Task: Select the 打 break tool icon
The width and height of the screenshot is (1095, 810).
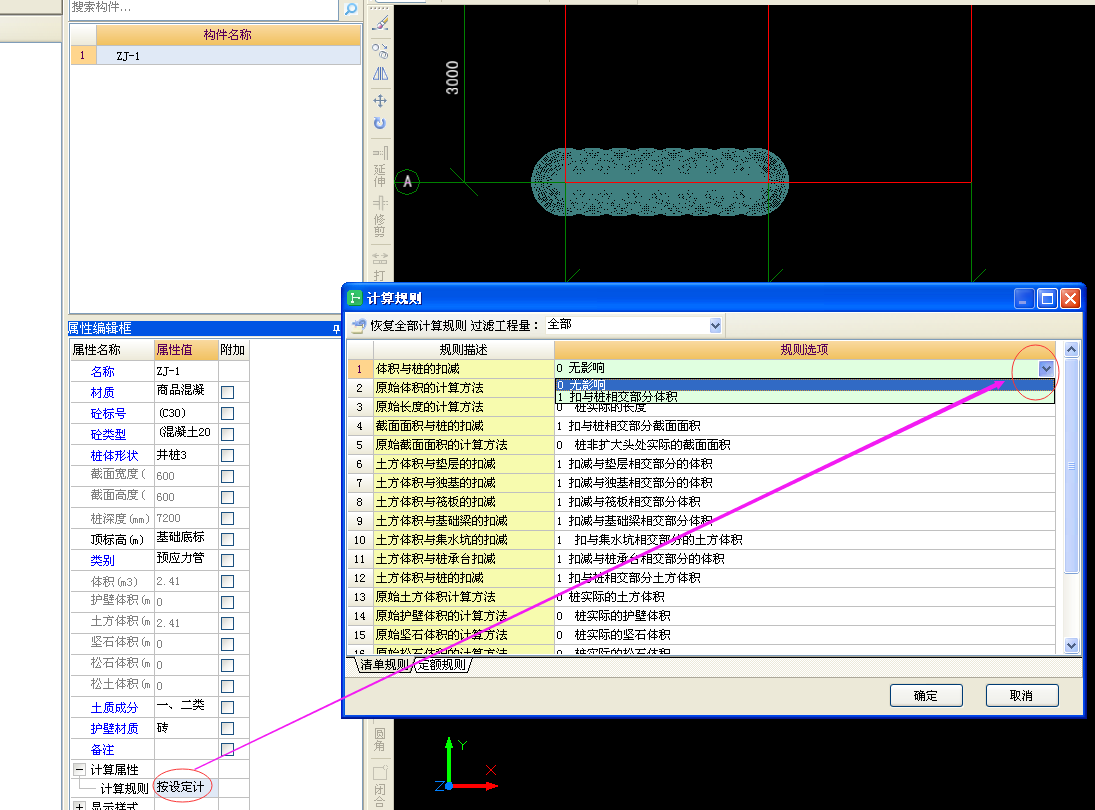Action: (x=380, y=266)
